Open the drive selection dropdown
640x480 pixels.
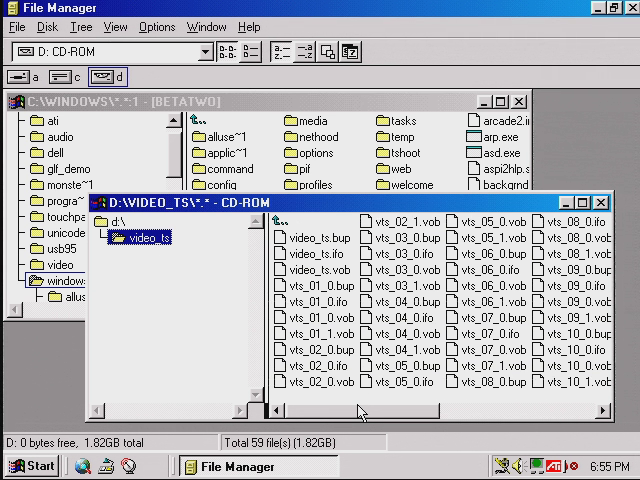pos(205,52)
